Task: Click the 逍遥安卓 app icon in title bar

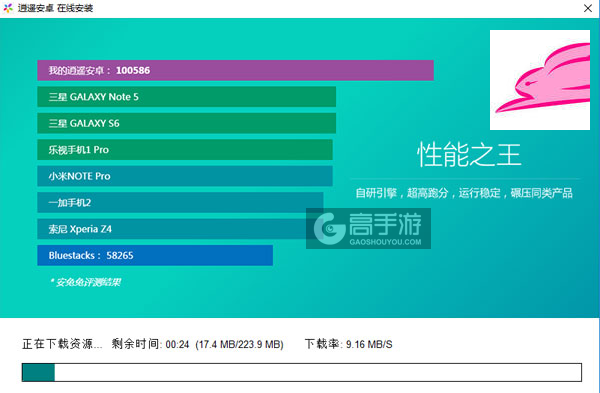Action: [x=8, y=8]
